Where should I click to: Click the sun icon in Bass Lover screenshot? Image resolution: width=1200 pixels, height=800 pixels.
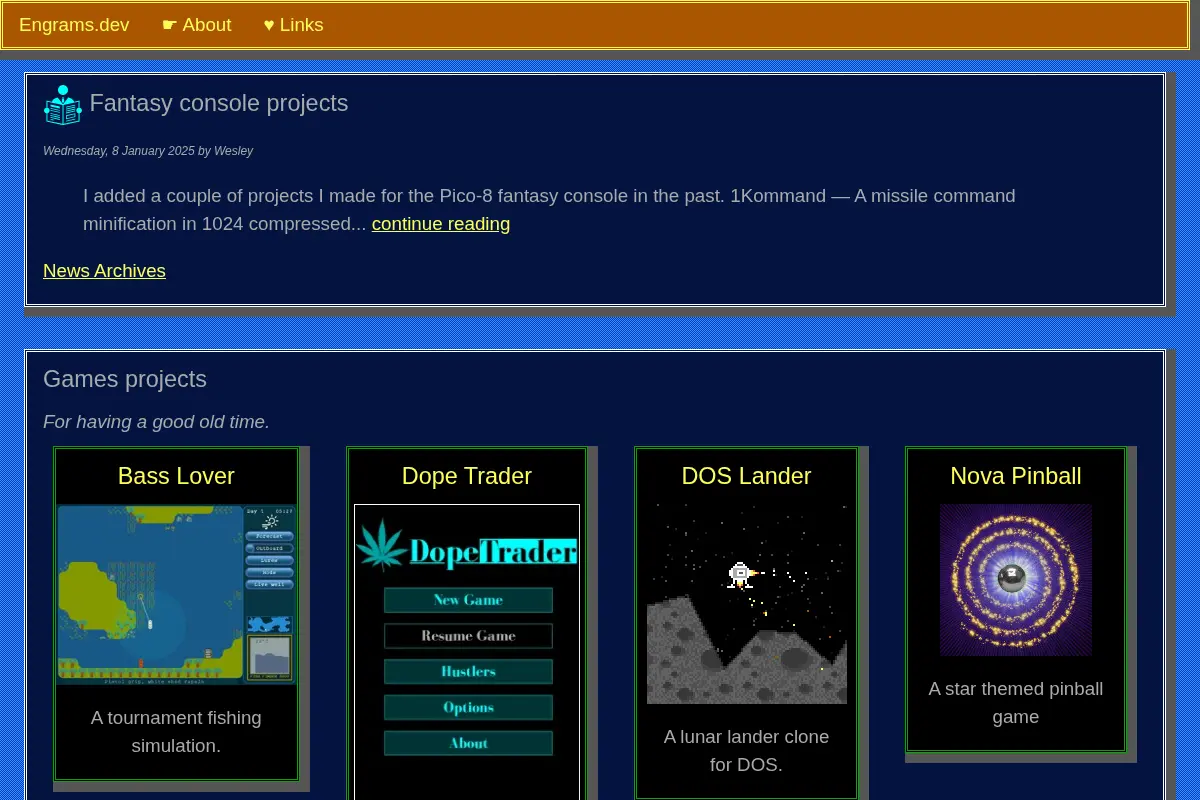click(x=270, y=522)
